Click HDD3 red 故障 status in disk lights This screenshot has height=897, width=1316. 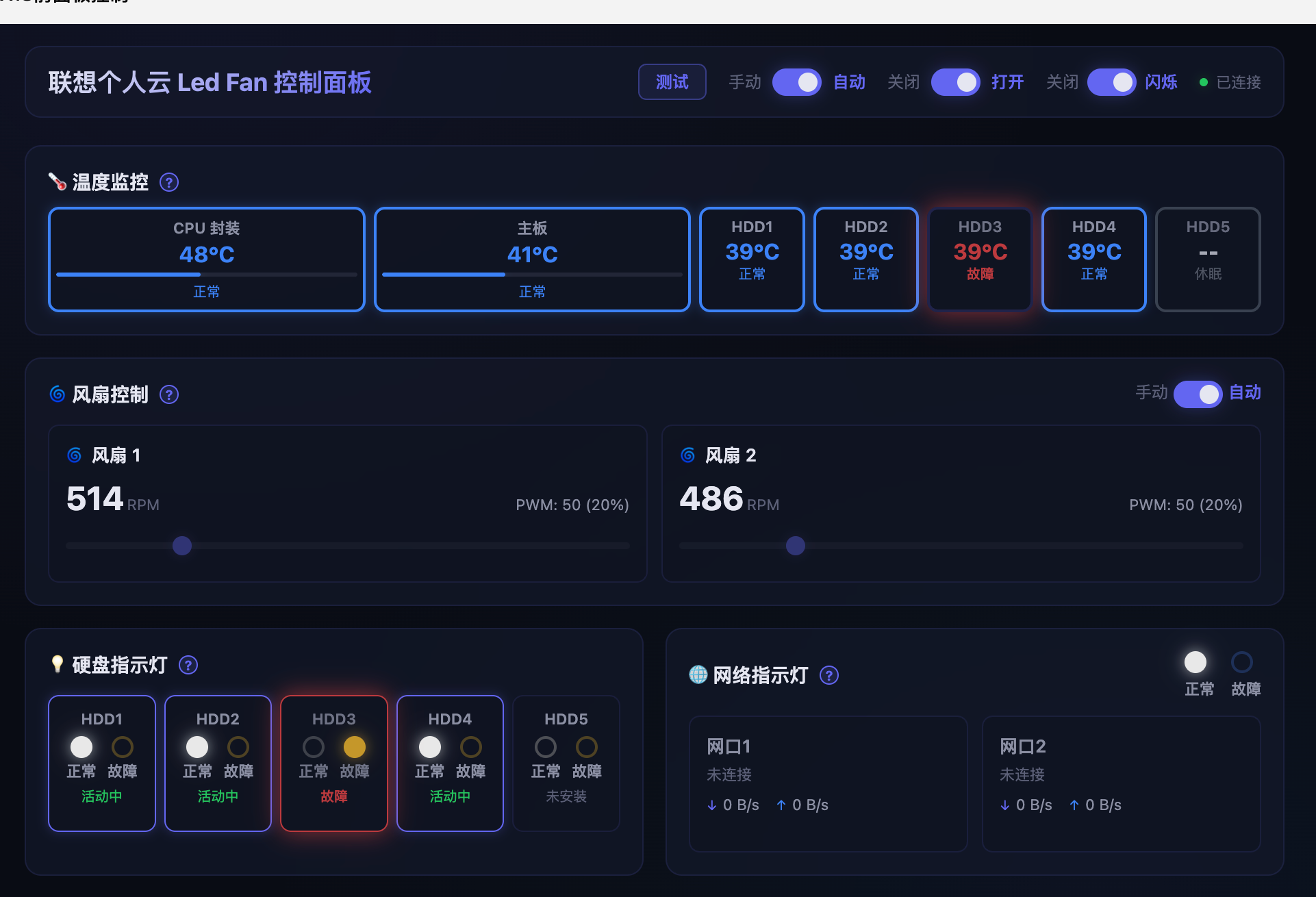pos(334,796)
